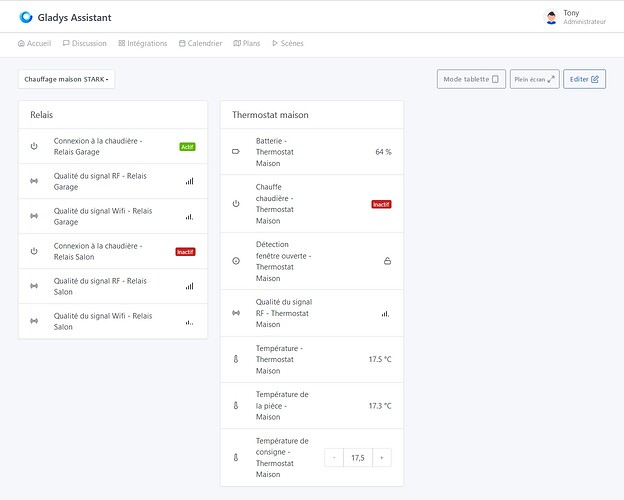The width and height of the screenshot is (624, 500).
Task: Navigate to the Plans tab
Action: click(247, 43)
